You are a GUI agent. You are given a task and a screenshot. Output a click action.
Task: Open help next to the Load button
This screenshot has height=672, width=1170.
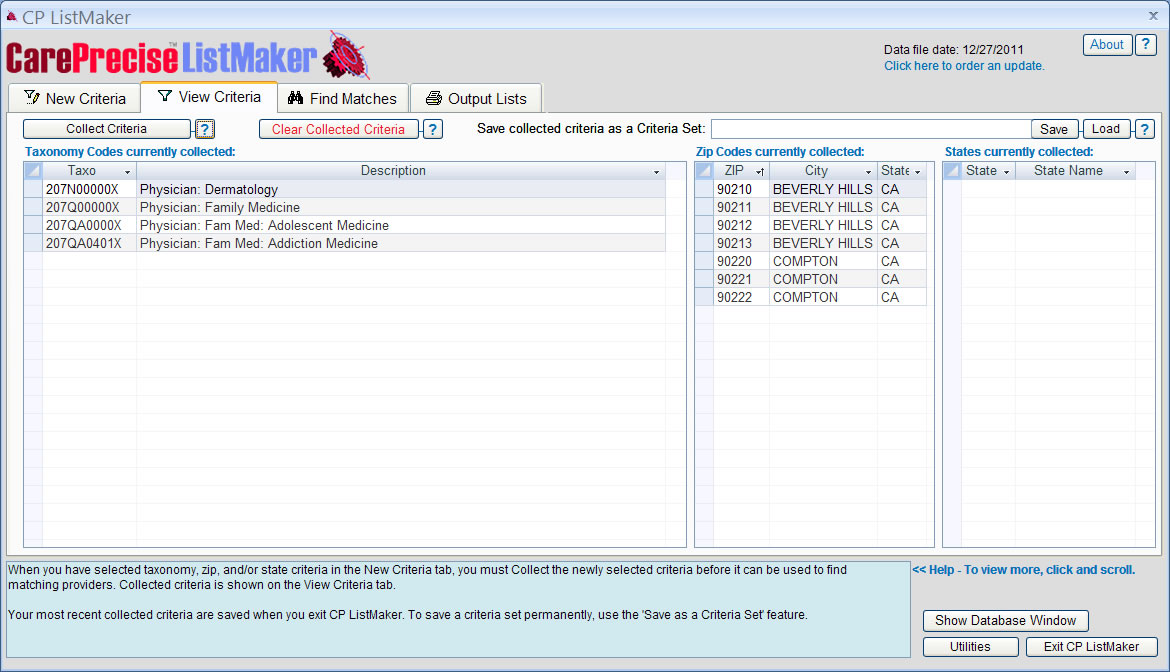[1145, 129]
